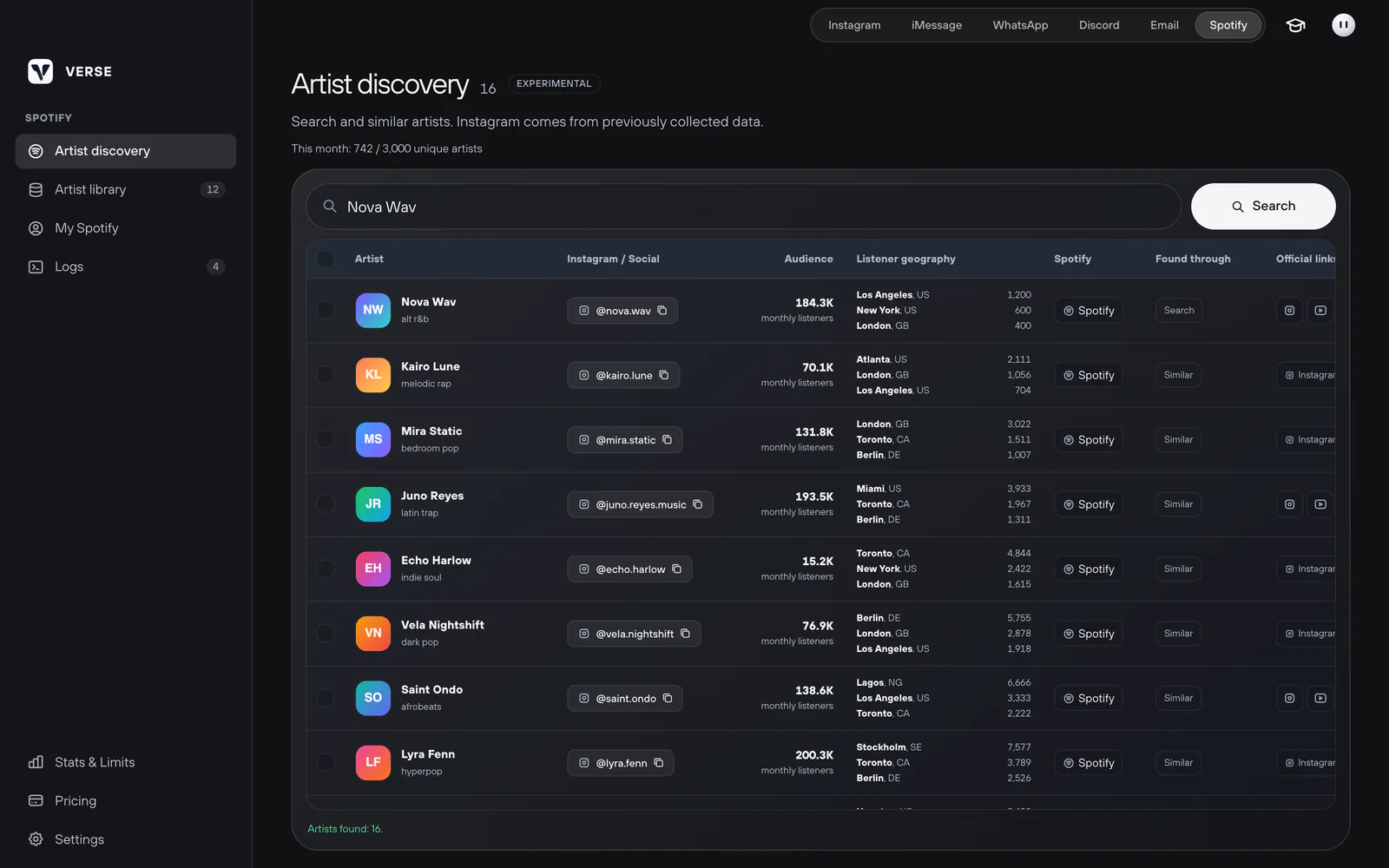This screenshot has height=868, width=1389.
Task: Open Nova Wav's Spotify button
Action: pos(1089,311)
